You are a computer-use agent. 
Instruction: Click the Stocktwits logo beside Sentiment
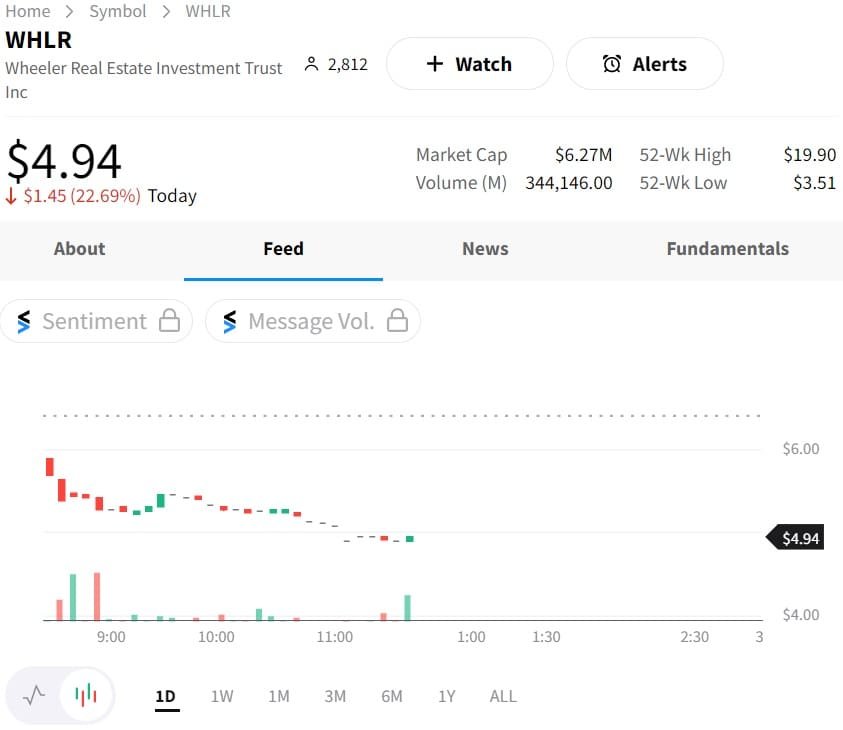(24, 321)
